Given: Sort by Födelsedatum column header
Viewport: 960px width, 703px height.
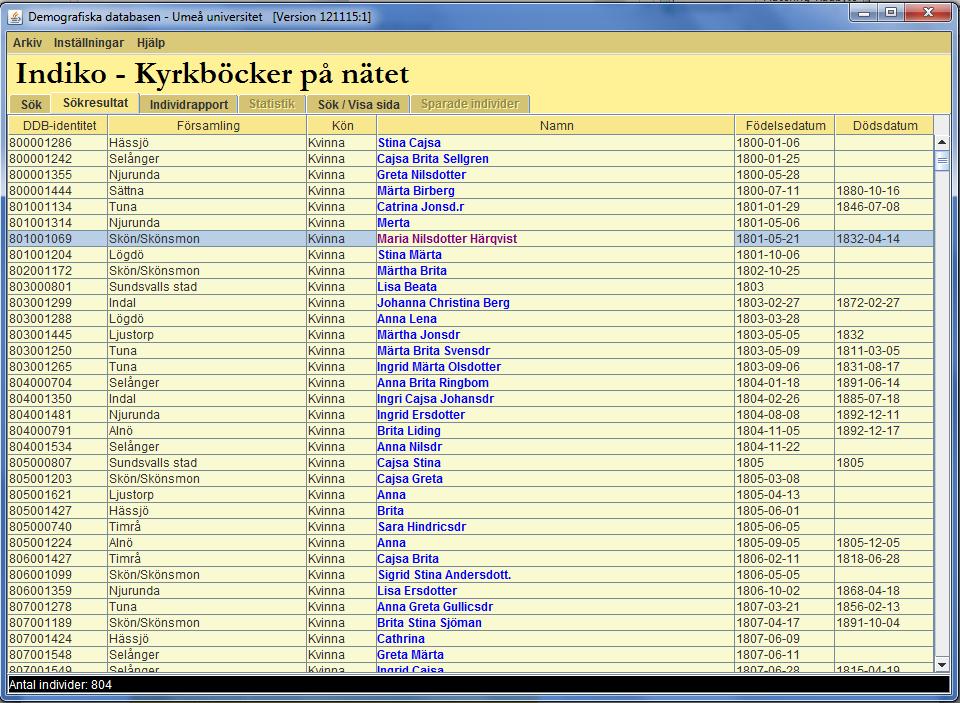Looking at the screenshot, I should point(786,126).
